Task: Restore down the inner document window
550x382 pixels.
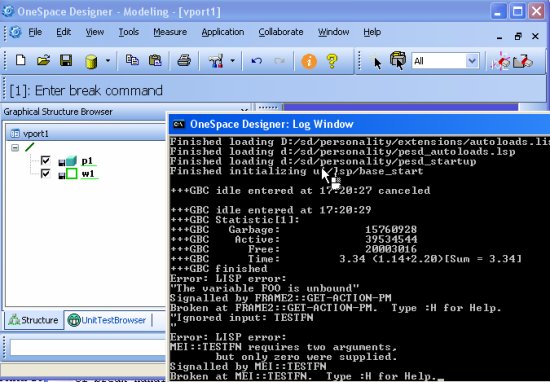Action: tap(518, 36)
